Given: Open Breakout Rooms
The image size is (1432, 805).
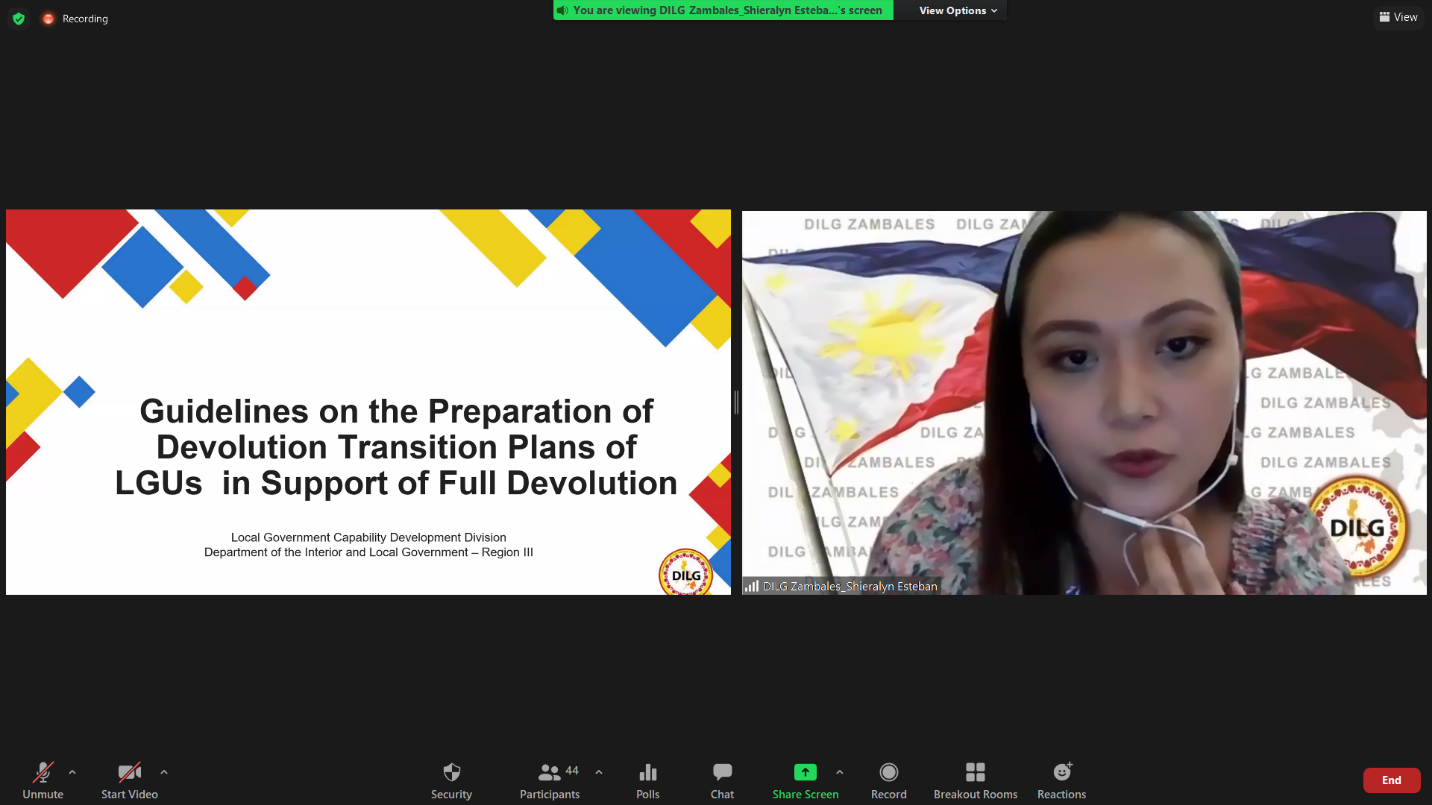Looking at the screenshot, I should click(975, 780).
